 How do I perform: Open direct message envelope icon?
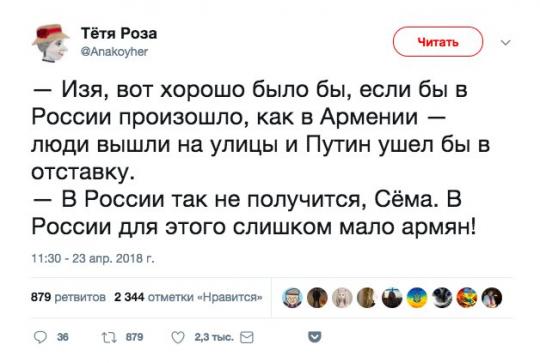247,338
